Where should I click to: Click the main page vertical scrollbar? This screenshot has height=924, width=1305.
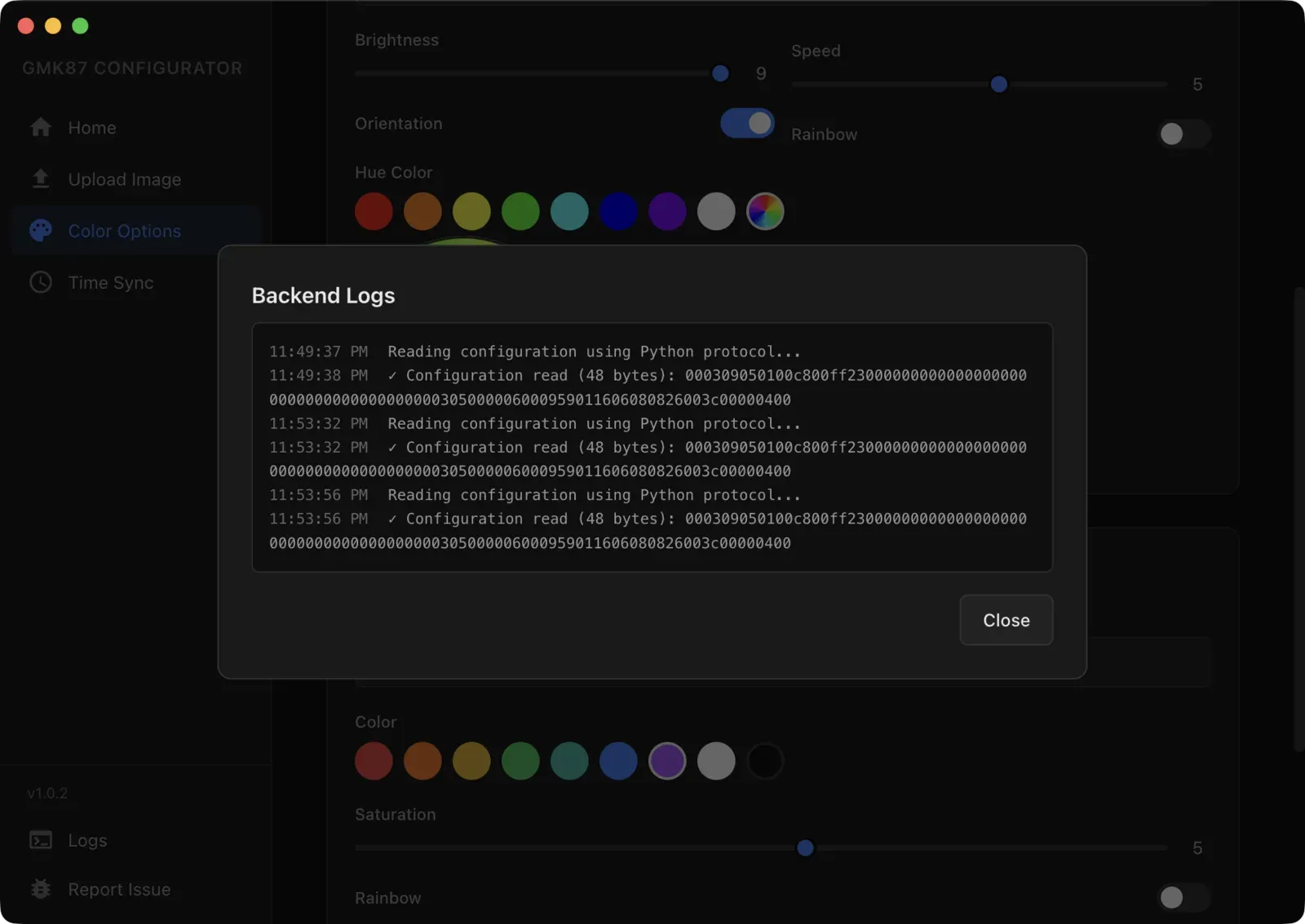coord(1298,519)
